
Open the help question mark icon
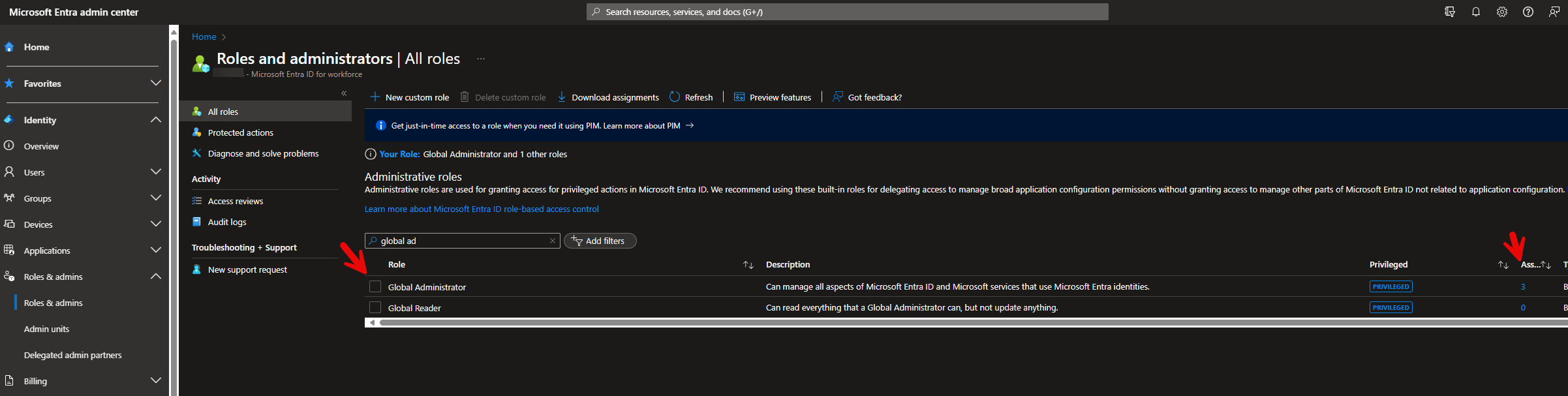1528,12
